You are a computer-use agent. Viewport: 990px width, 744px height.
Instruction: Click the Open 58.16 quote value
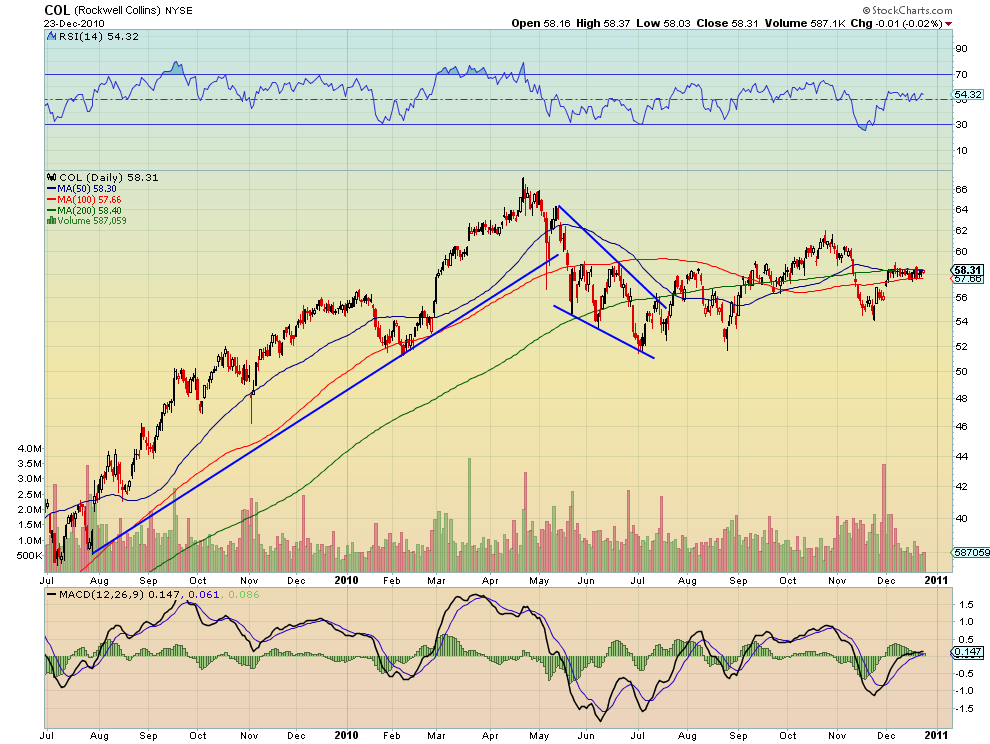click(x=540, y=23)
